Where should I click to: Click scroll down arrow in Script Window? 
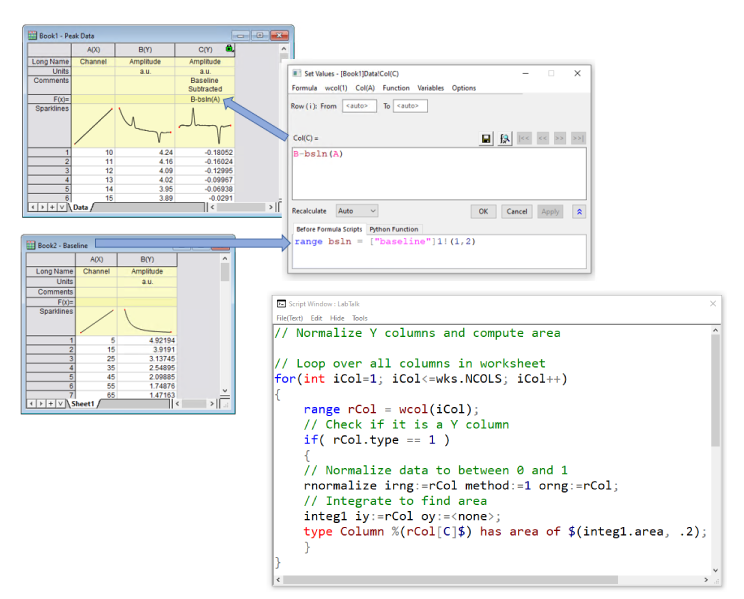[x=715, y=571]
